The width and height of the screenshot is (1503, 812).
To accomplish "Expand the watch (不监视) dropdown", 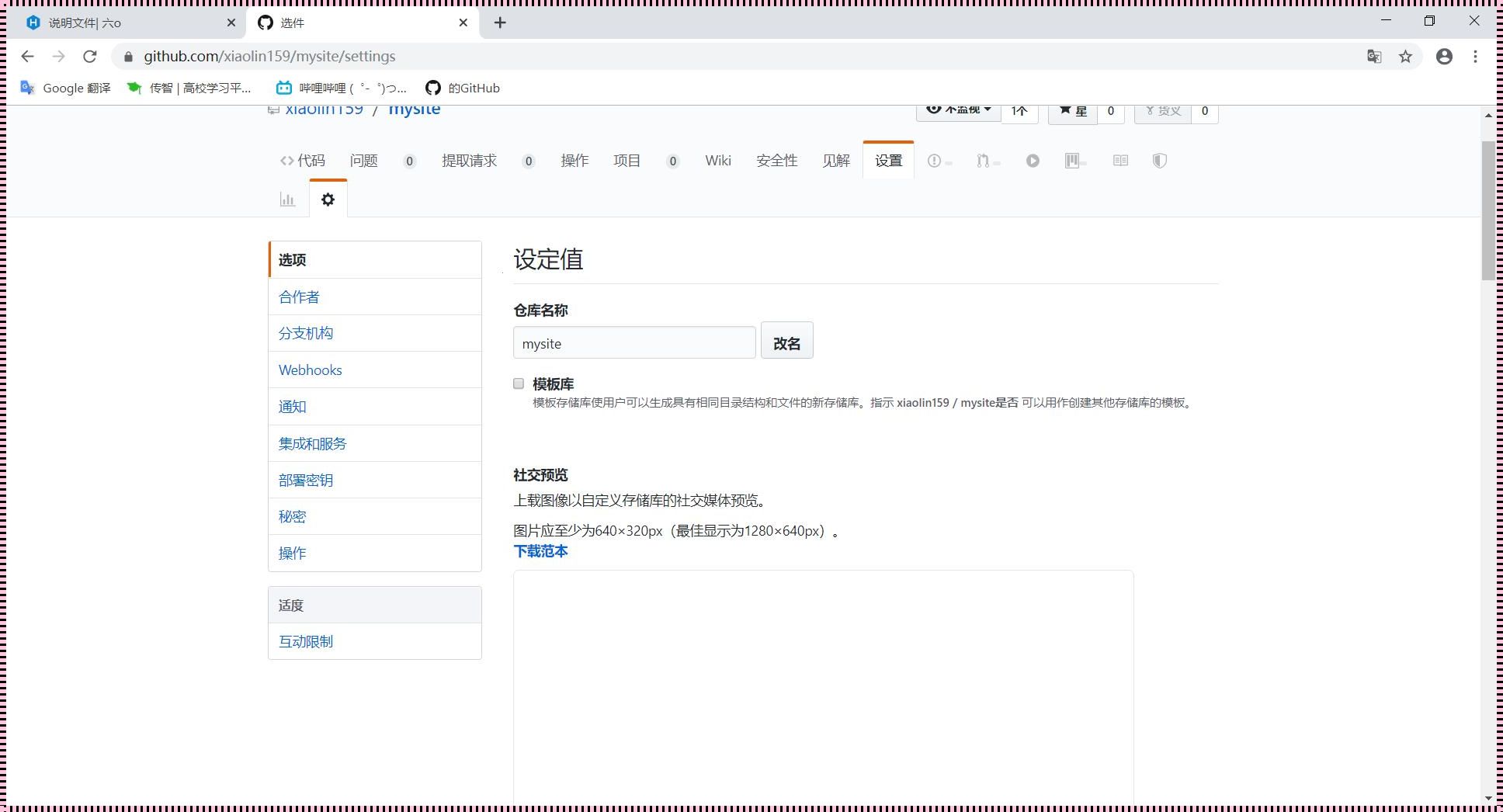I will (x=959, y=111).
